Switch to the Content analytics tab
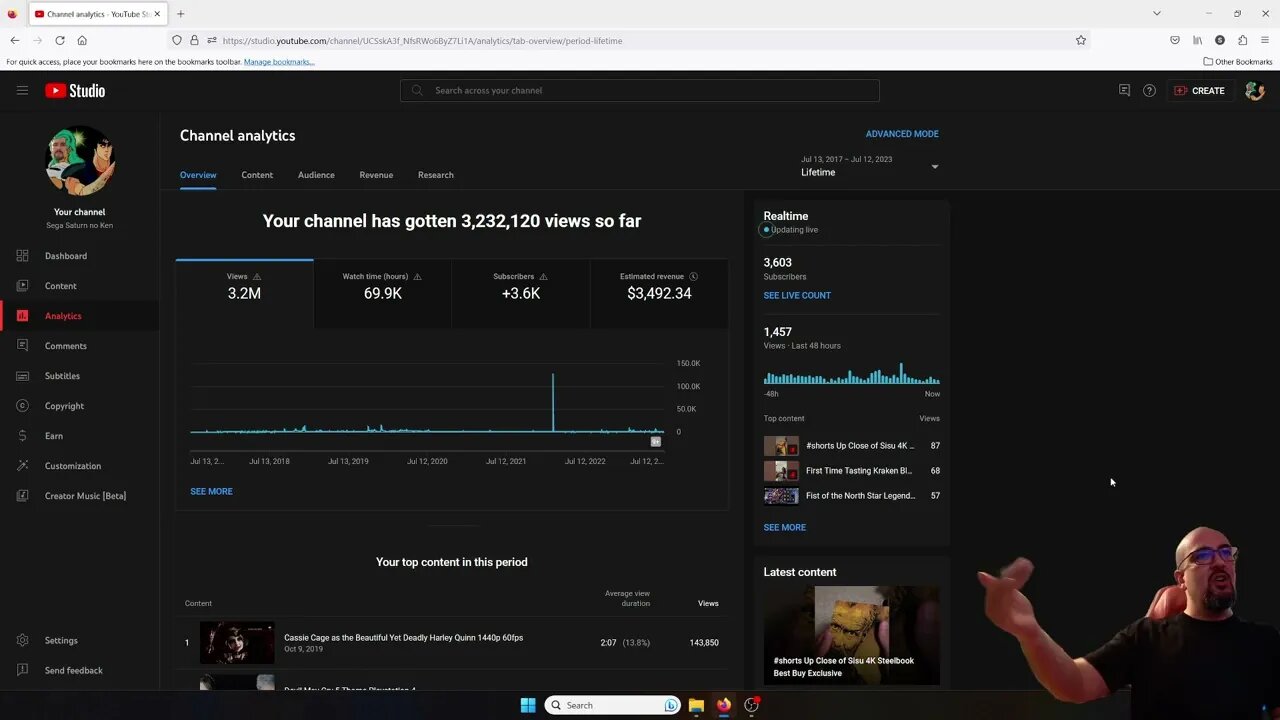The image size is (1280, 720). [257, 175]
